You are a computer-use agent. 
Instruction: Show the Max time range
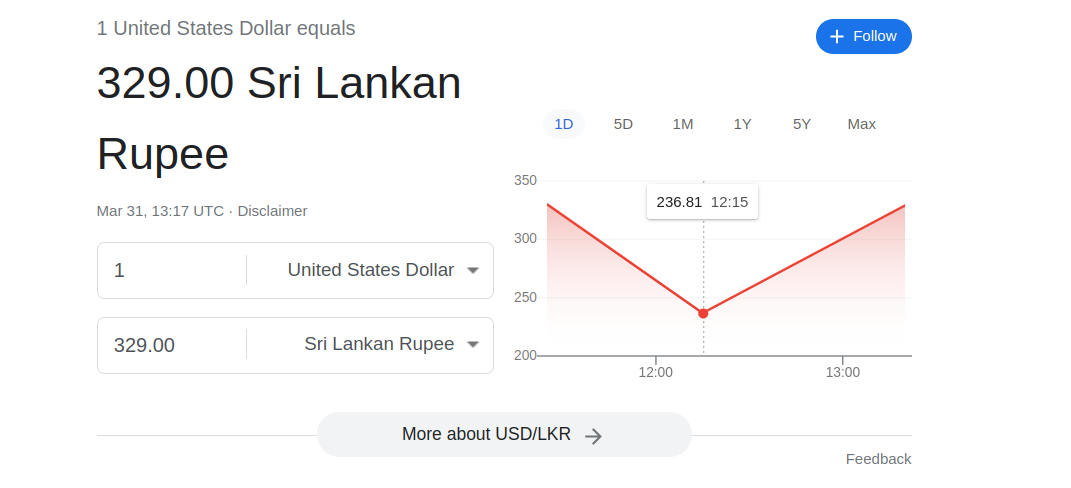(861, 124)
